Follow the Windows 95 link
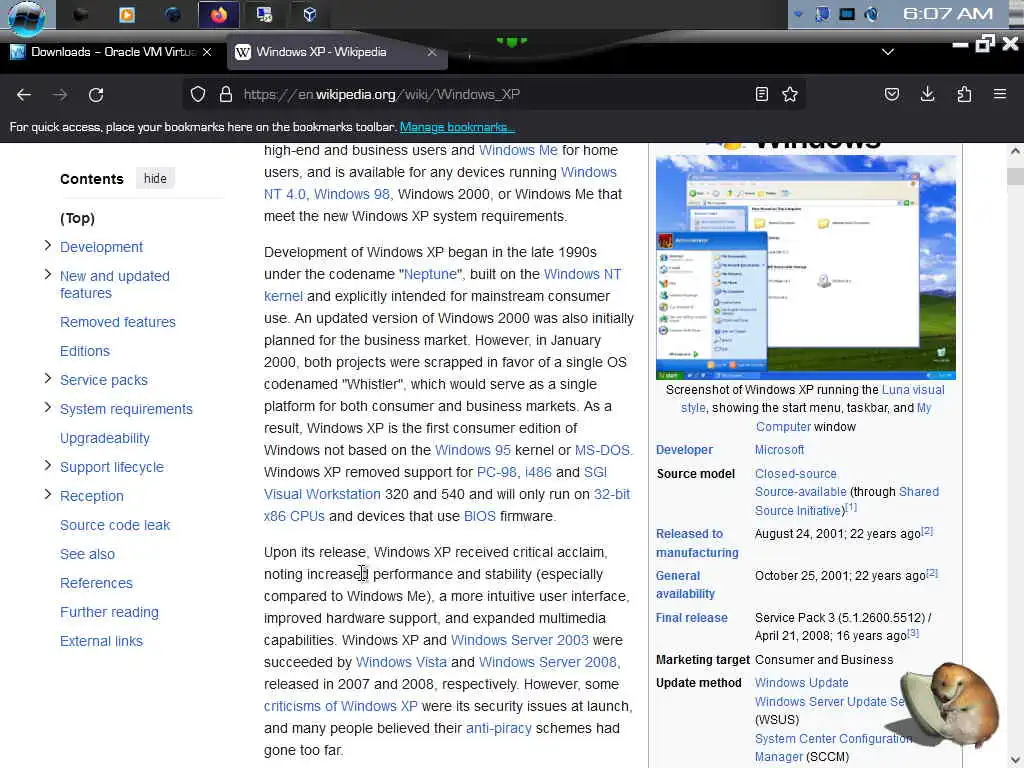This screenshot has height=768, width=1024. pos(473,450)
